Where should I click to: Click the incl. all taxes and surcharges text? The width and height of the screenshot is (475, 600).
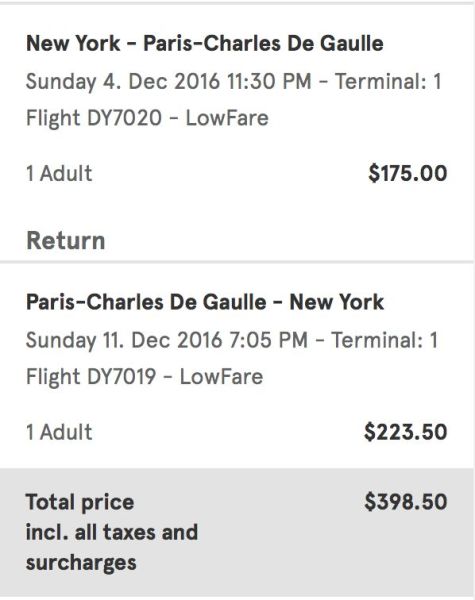coord(112,548)
